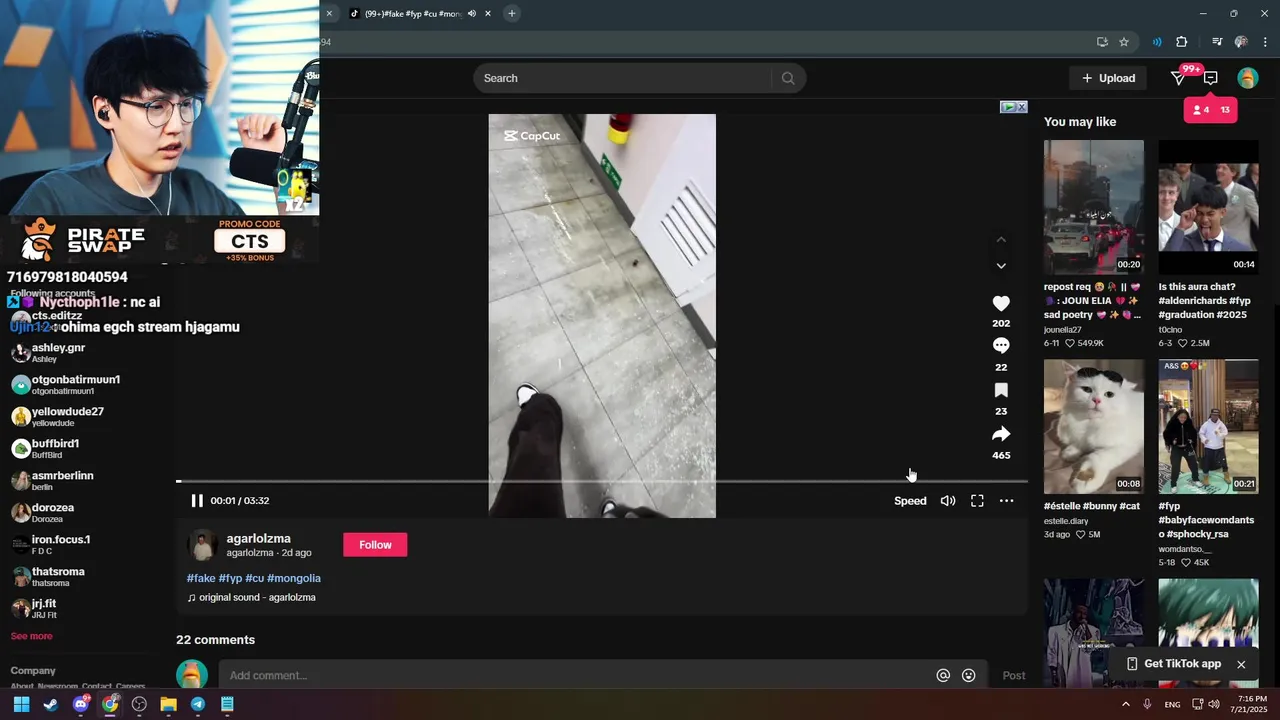Viewport: 1280px width, 720px height.
Task: Open more options three-dot menu on player
Action: point(1007,501)
